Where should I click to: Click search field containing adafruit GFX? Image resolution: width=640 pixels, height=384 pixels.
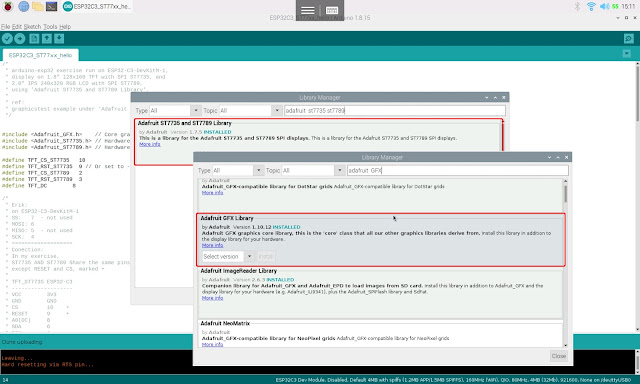coord(458,170)
